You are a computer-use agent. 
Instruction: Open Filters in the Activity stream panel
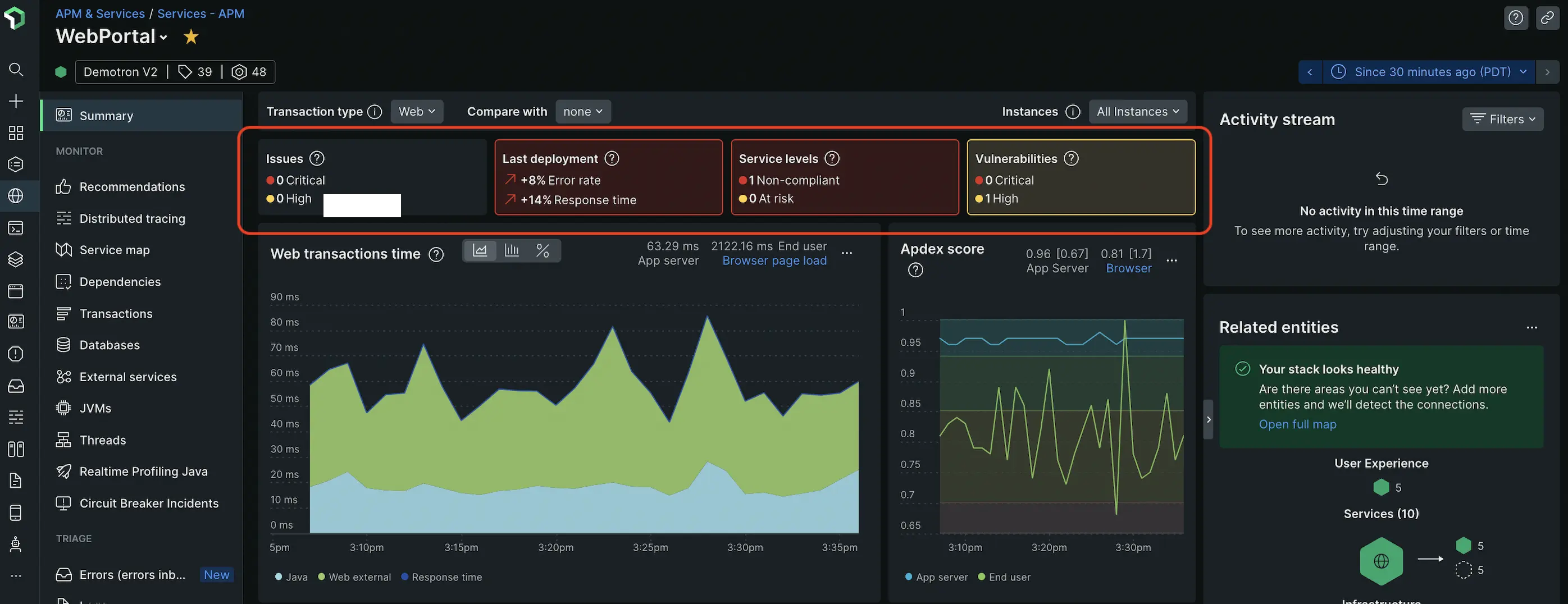(x=1502, y=118)
